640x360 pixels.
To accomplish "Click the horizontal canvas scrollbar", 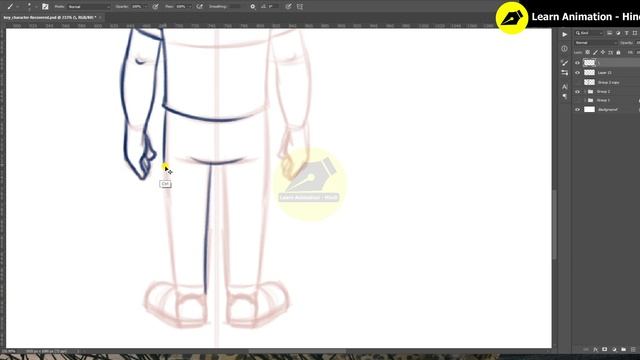I will (297, 351).
